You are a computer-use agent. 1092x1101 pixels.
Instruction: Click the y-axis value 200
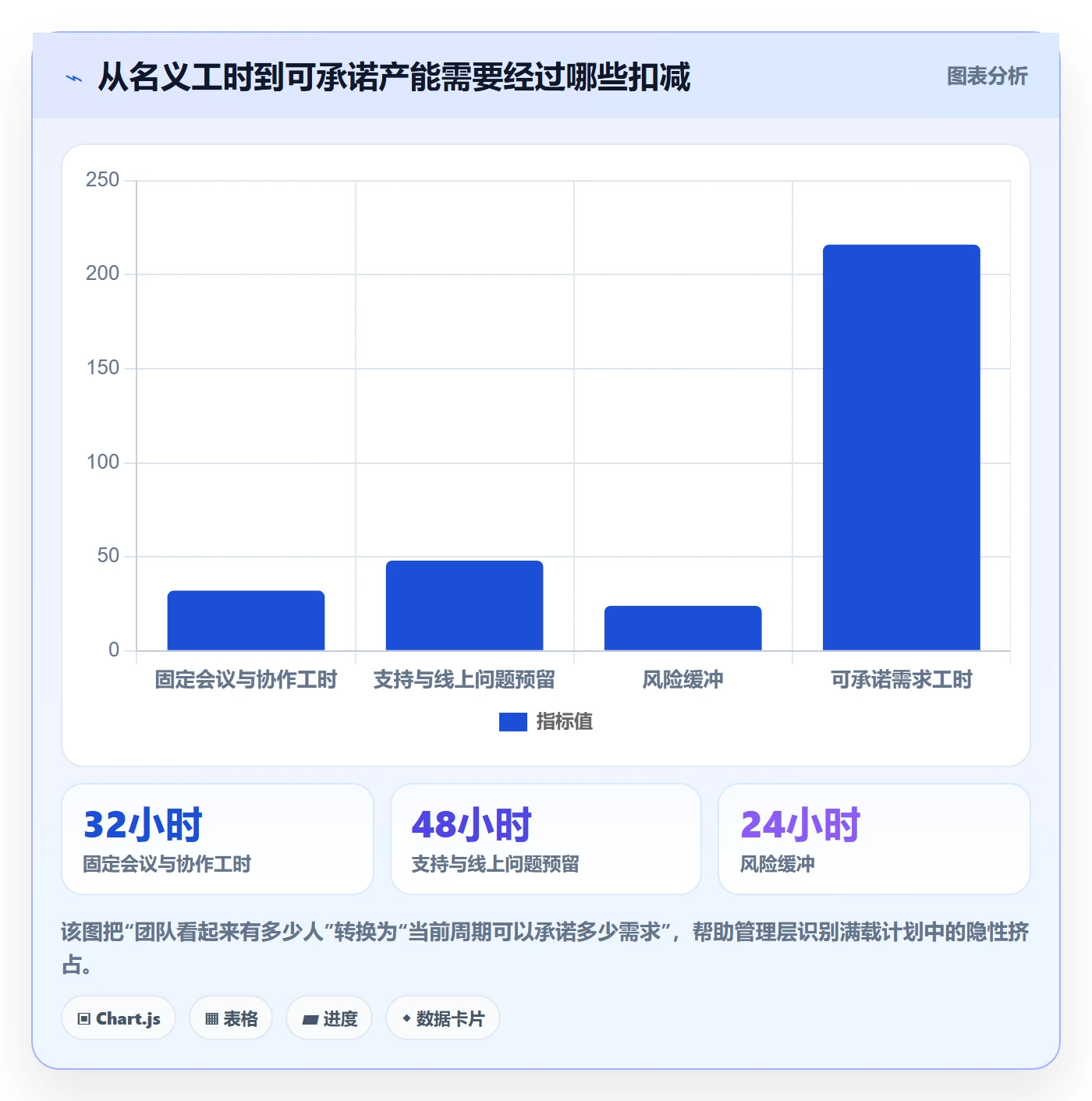coord(102,274)
